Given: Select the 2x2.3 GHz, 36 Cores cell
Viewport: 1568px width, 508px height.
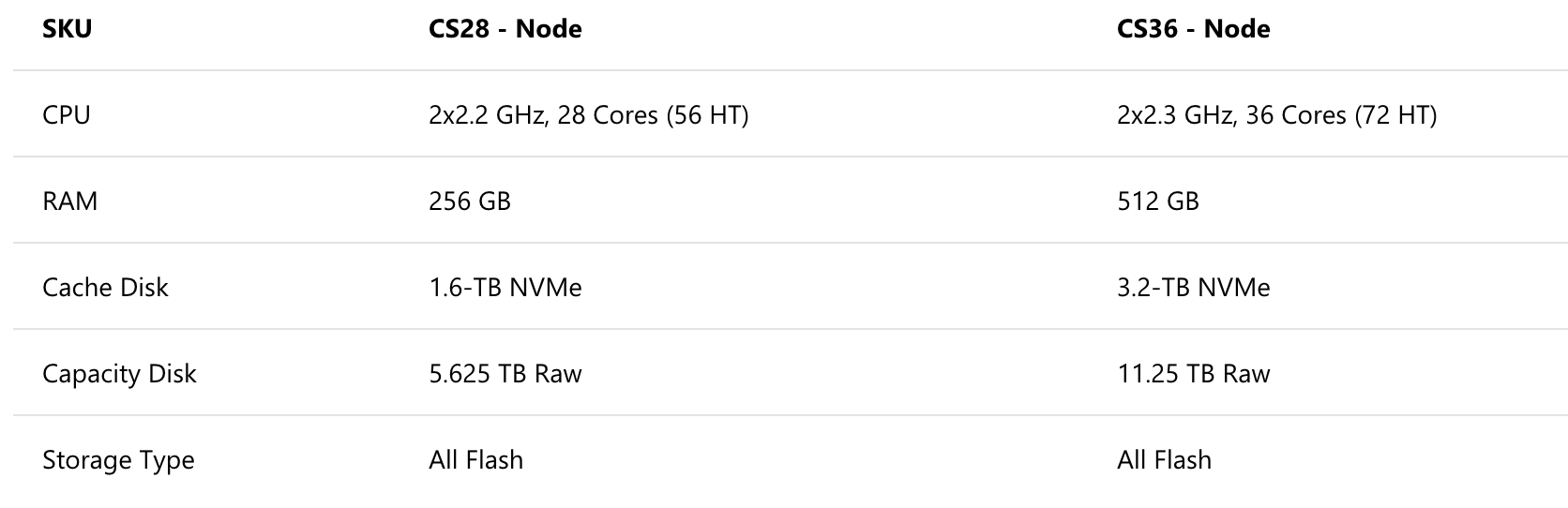Looking at the screenshot, I should (x=1276, y=115).
